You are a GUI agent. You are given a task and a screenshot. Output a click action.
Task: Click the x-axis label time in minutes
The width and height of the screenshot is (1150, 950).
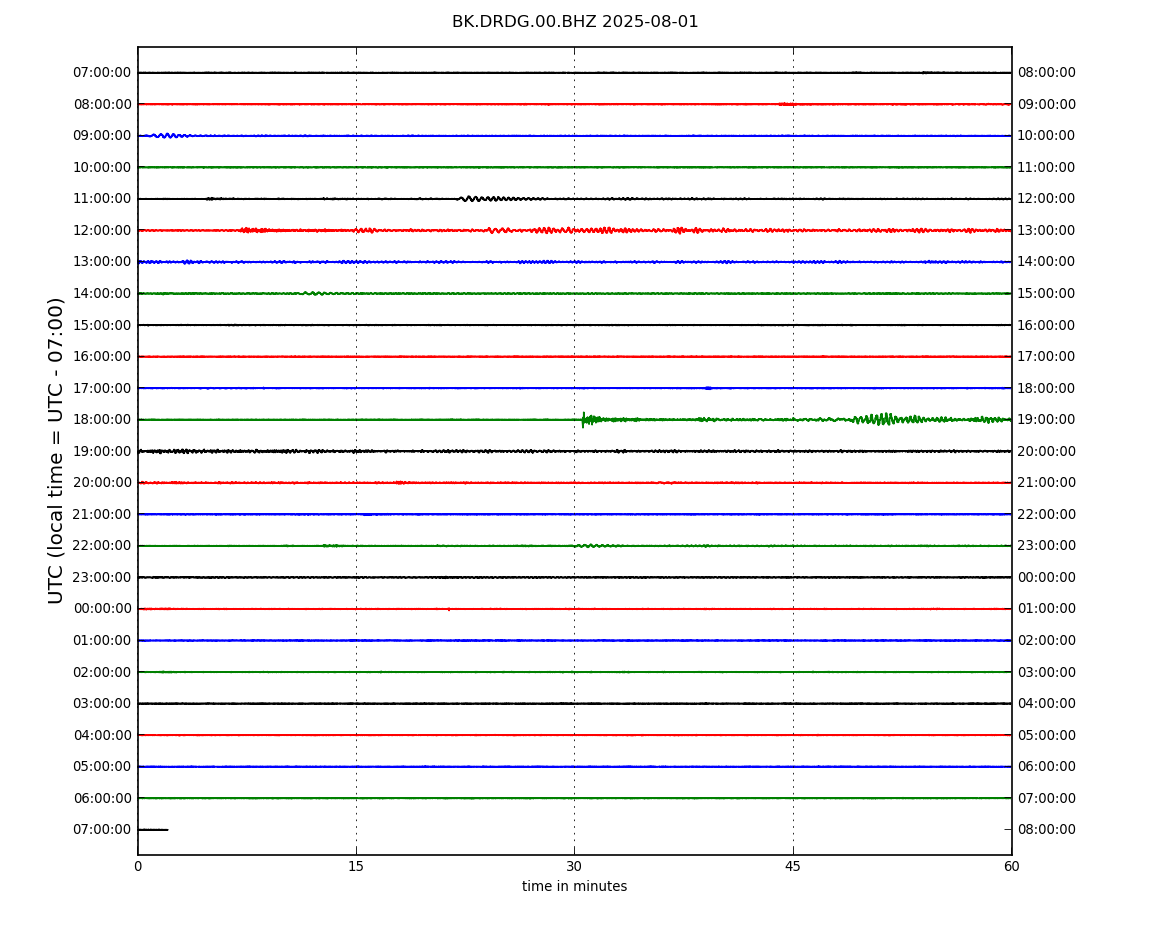[574, 886]
